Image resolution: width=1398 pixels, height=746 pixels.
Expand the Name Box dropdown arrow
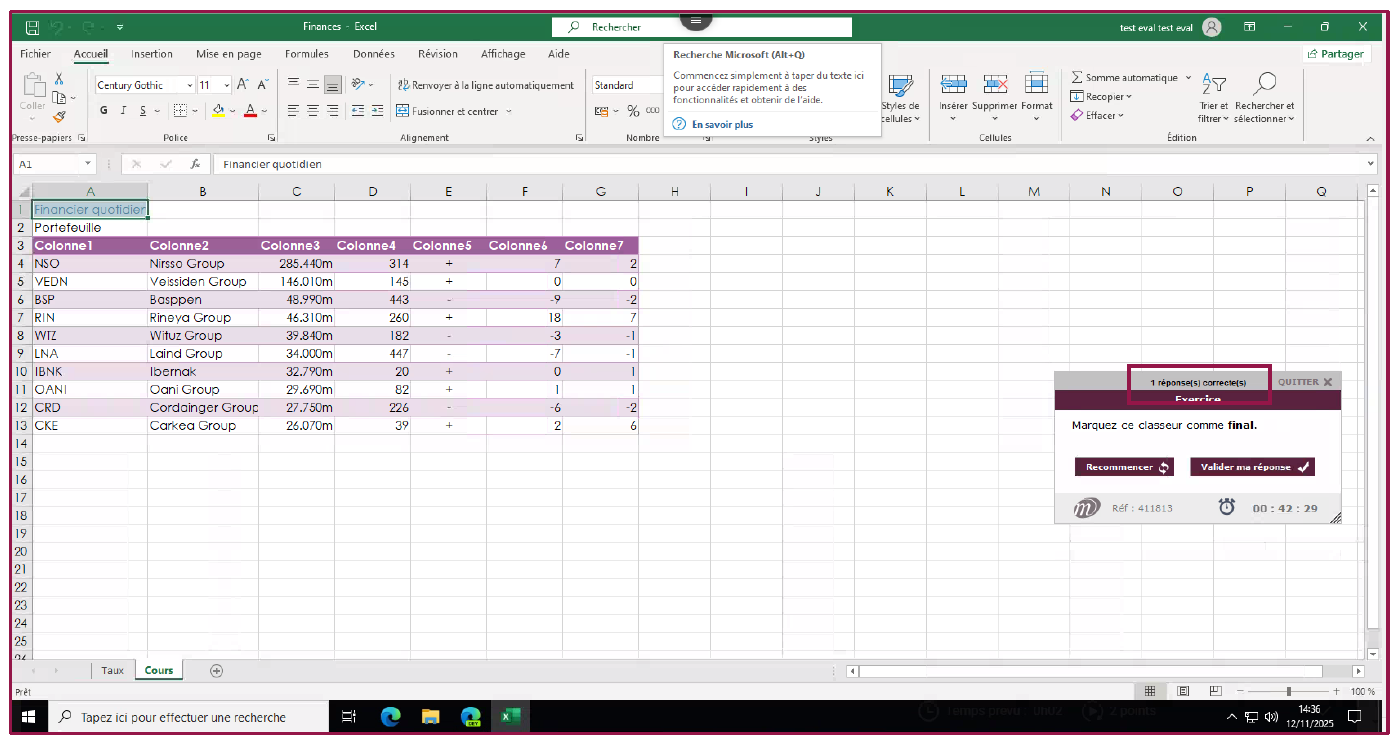[88, 164]
